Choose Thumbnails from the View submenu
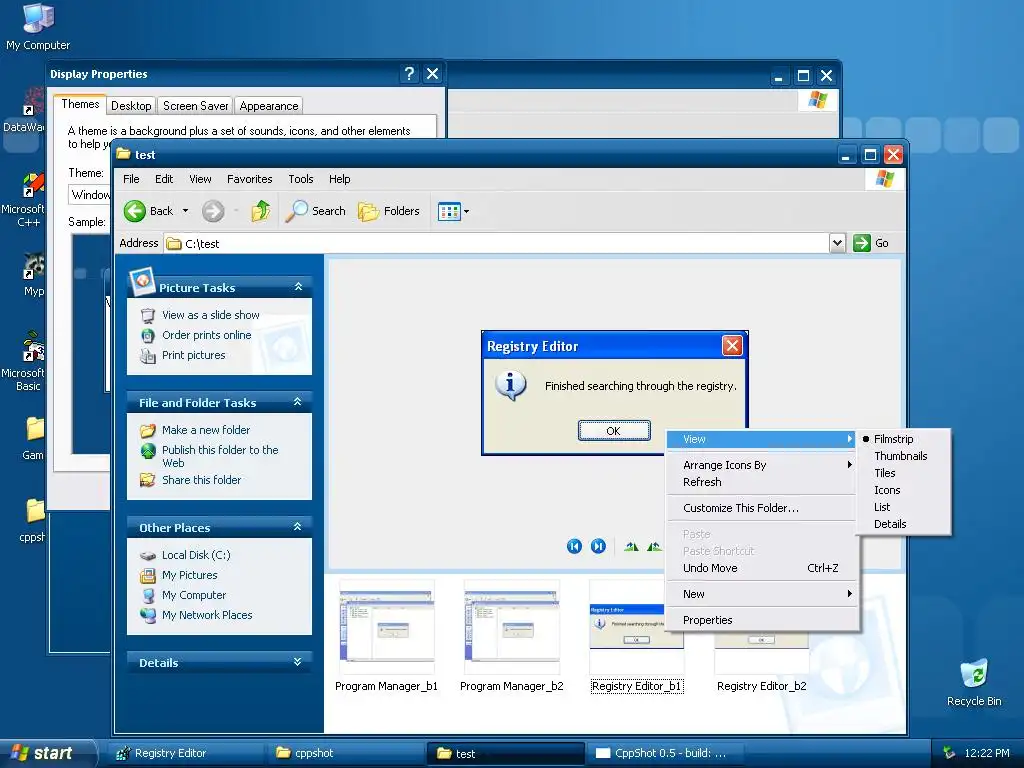The width and height of the screenshot is (1024, 768). pyautogui.click(x=901, y=456)
